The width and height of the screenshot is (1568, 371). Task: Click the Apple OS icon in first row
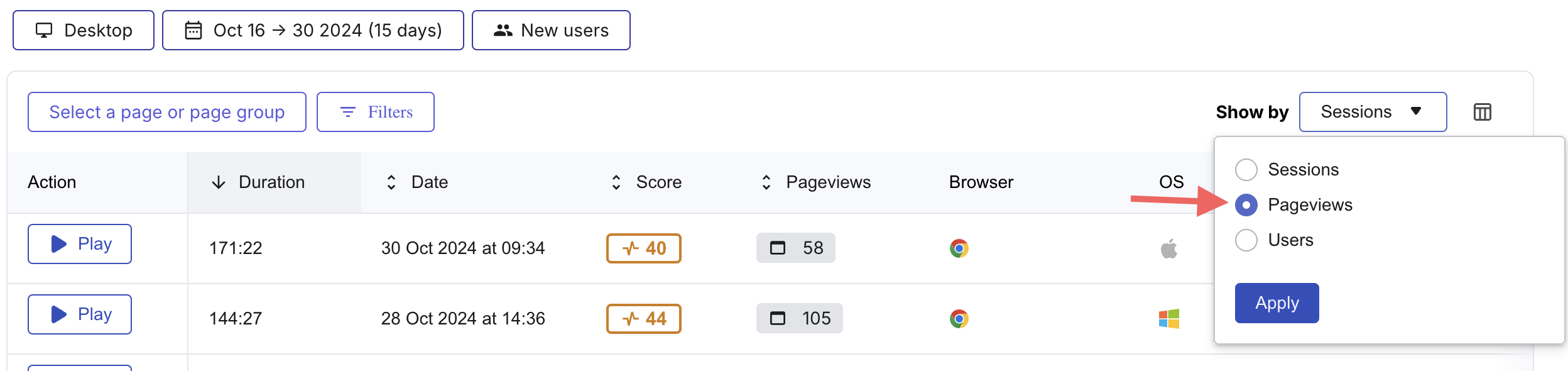click(1169, 248)
